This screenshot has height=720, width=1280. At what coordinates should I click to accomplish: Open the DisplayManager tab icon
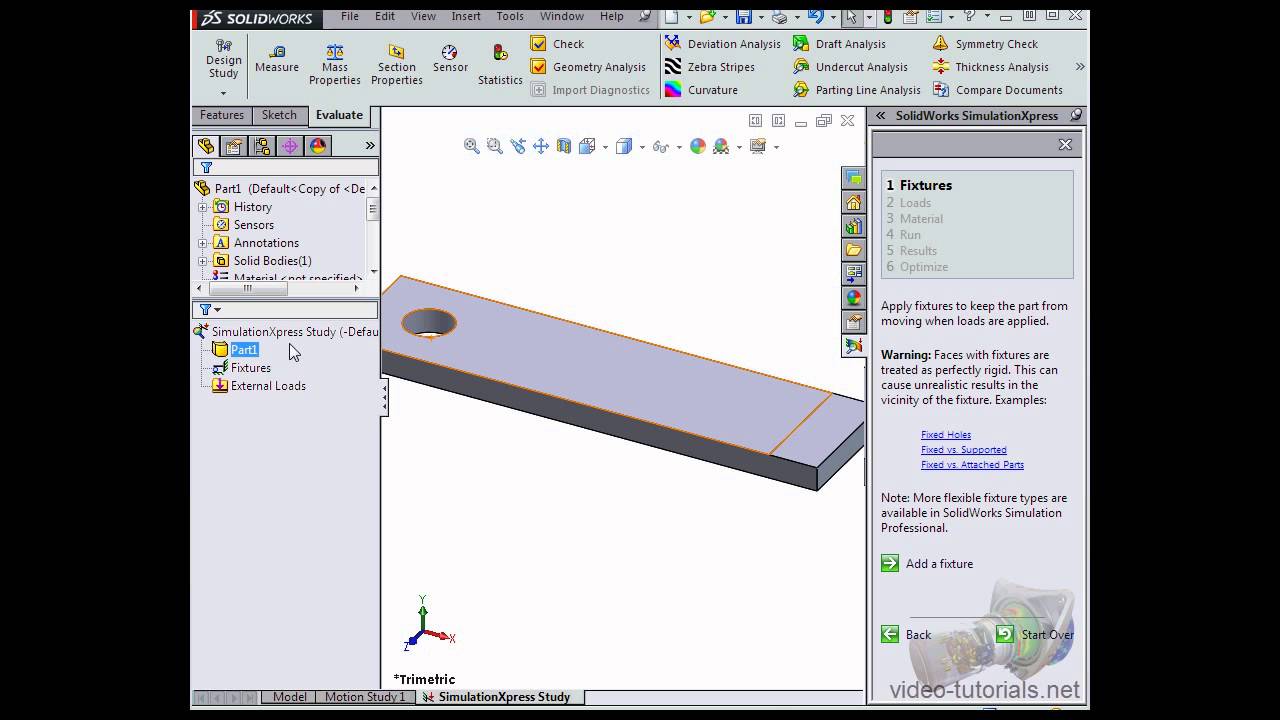(x=318, y=146)
